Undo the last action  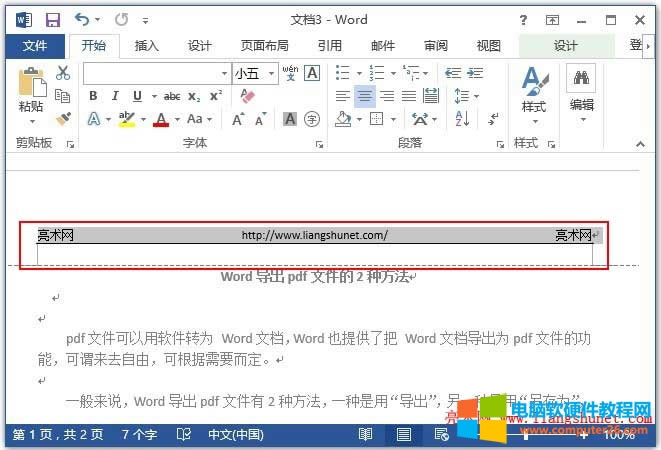[x=82, y=19]
